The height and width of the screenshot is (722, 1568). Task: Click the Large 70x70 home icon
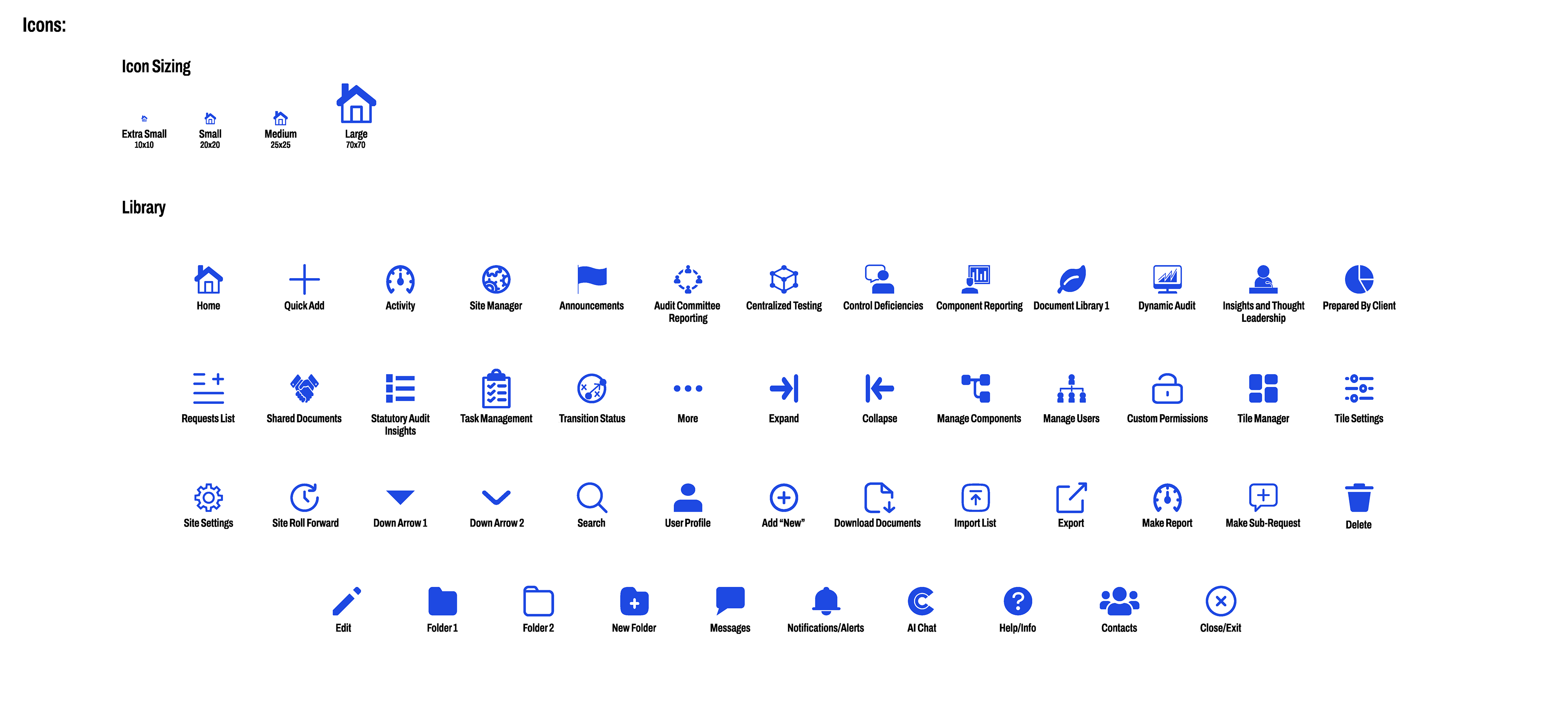tap(356, 103)
